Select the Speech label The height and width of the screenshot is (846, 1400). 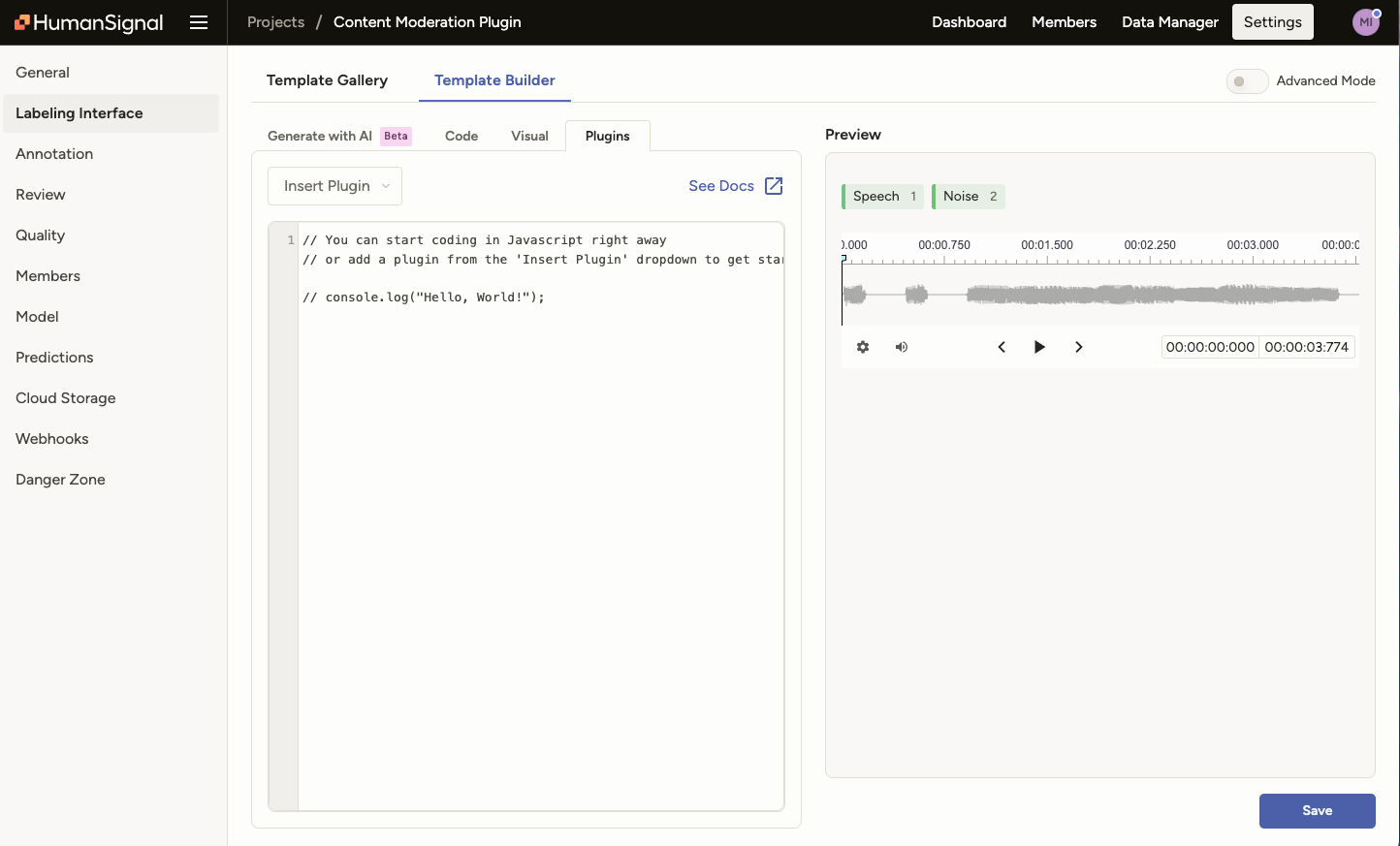[882, 197]
